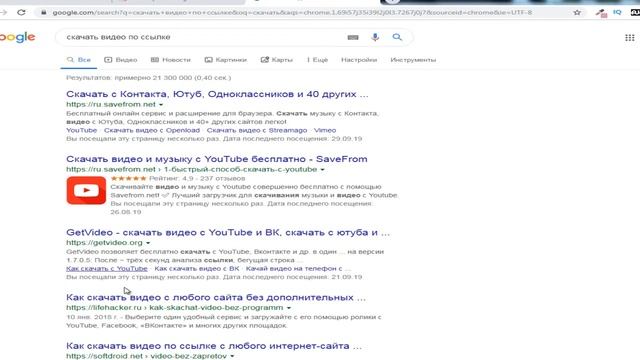Expand arrow next to the 1-быстрый-способ savefrom URL

(322, 170)
